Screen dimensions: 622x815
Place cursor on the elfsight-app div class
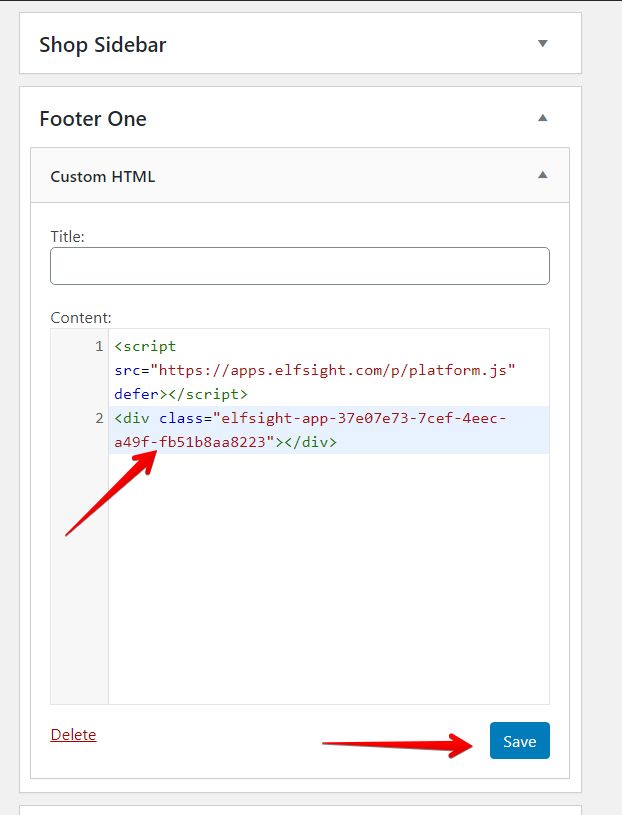[x=310, y=430]
